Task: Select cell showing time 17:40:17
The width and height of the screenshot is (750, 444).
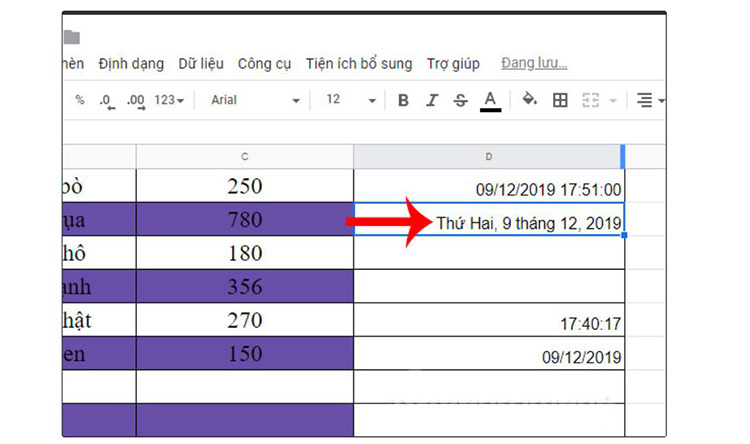Action: pyautogui.click(x=489, y=320)
